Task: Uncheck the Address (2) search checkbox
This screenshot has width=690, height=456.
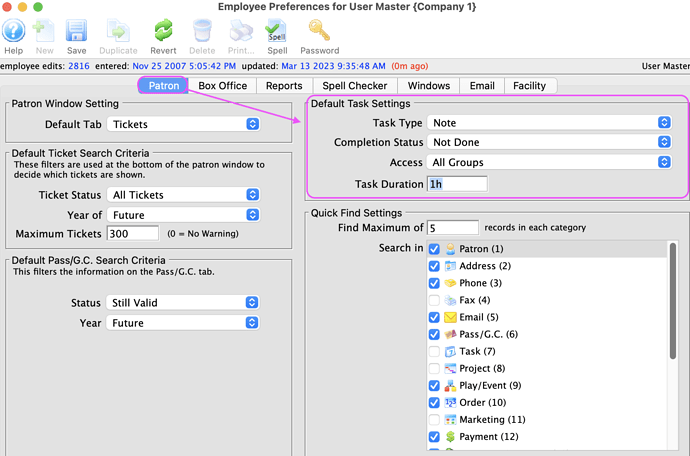Action: 434,266
